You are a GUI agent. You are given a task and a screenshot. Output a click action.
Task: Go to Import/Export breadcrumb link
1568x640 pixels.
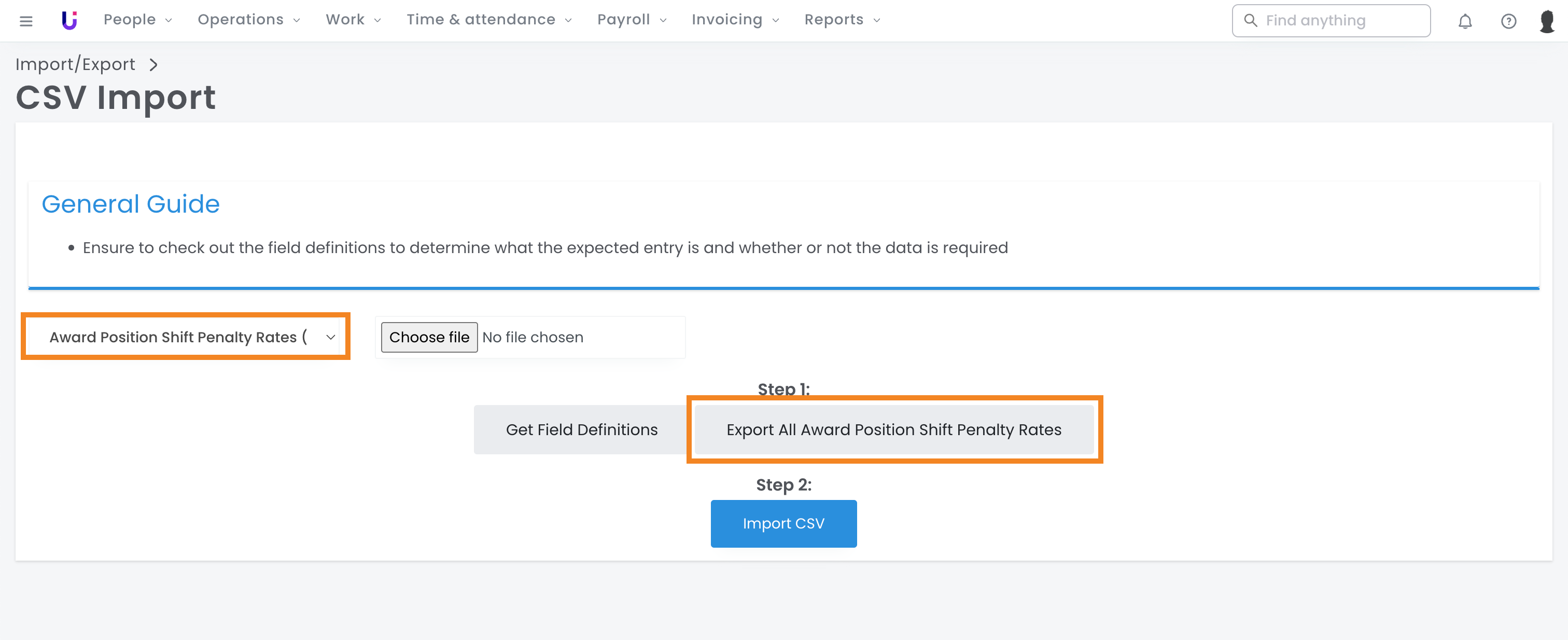pyautogui.click(x=75, y=64)
